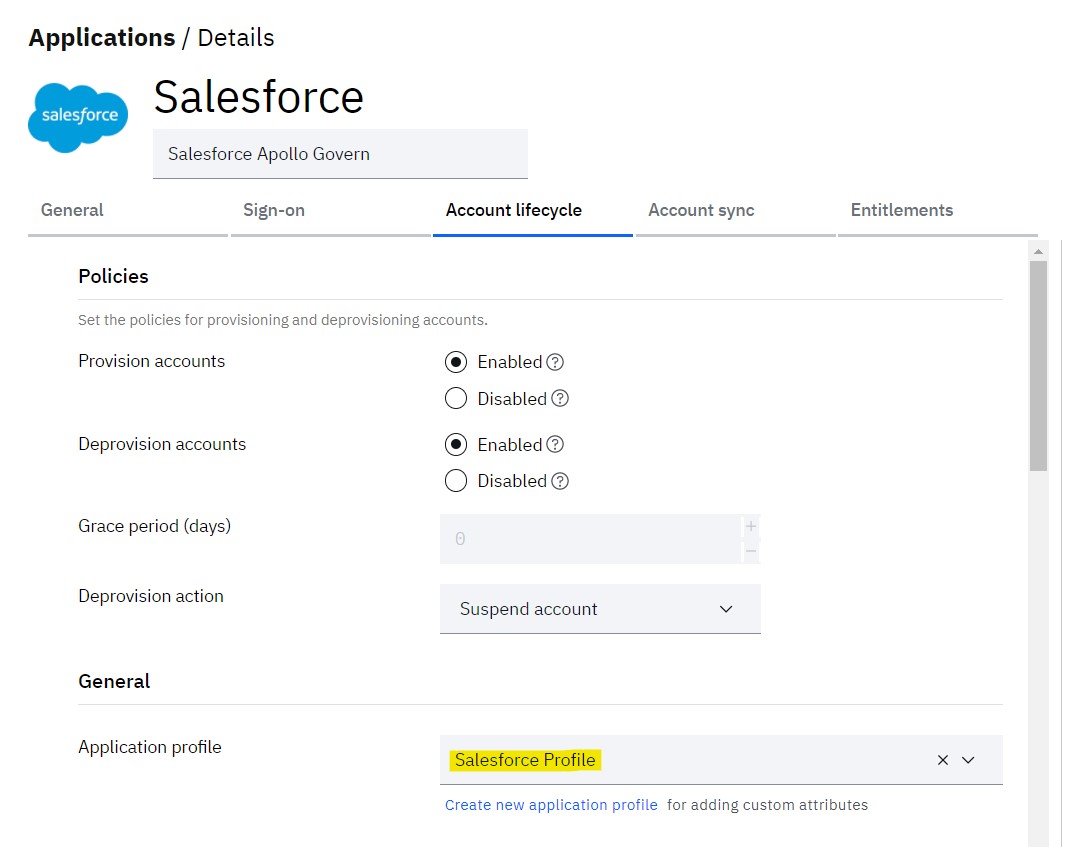Screen dimensions: 1065x847
Task: Expand the Application profile dropdown chevron
Action: 969,760
